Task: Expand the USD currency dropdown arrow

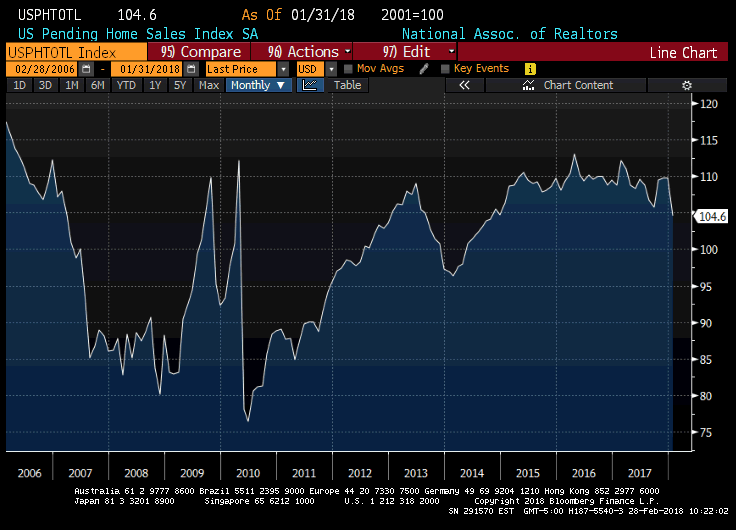Action: tap(331, 69)
